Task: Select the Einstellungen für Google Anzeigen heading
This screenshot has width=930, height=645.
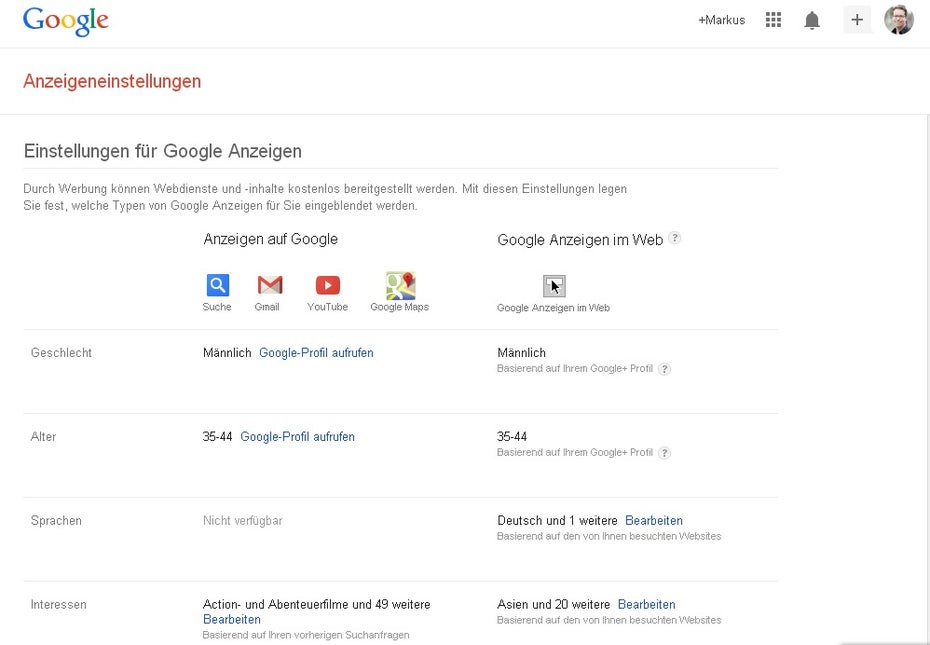Action: [x=163, y=151]
